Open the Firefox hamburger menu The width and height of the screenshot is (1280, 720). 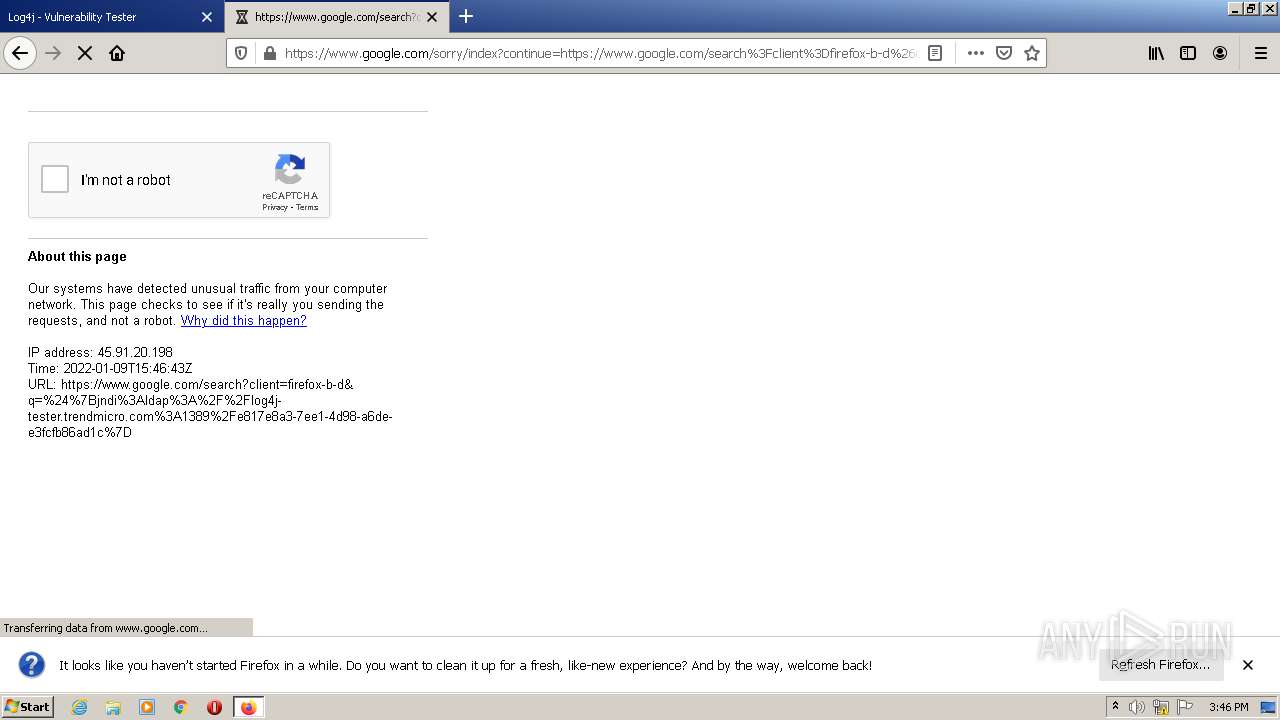[1261, 53]
